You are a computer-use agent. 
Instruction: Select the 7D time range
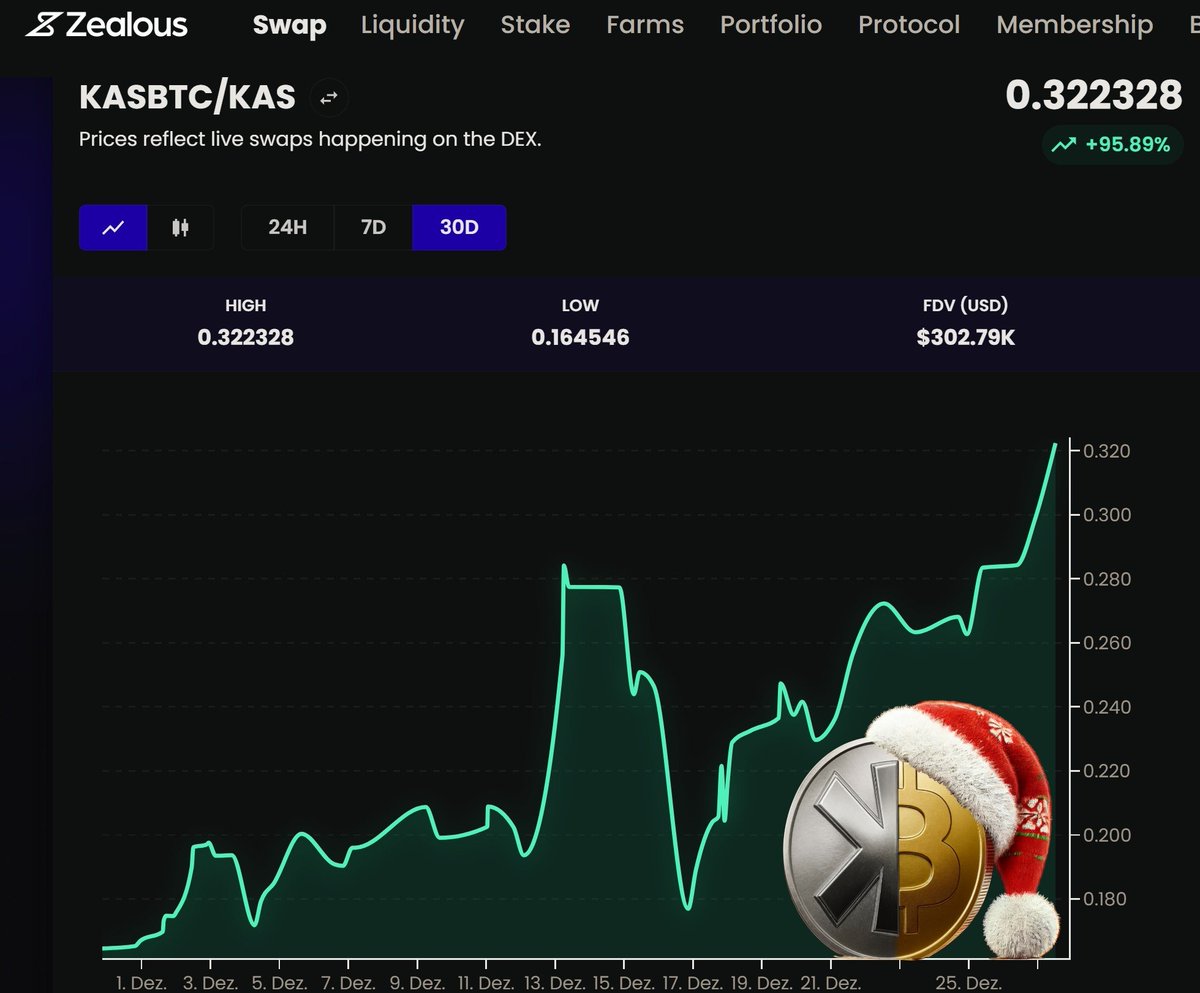(373, 227)
